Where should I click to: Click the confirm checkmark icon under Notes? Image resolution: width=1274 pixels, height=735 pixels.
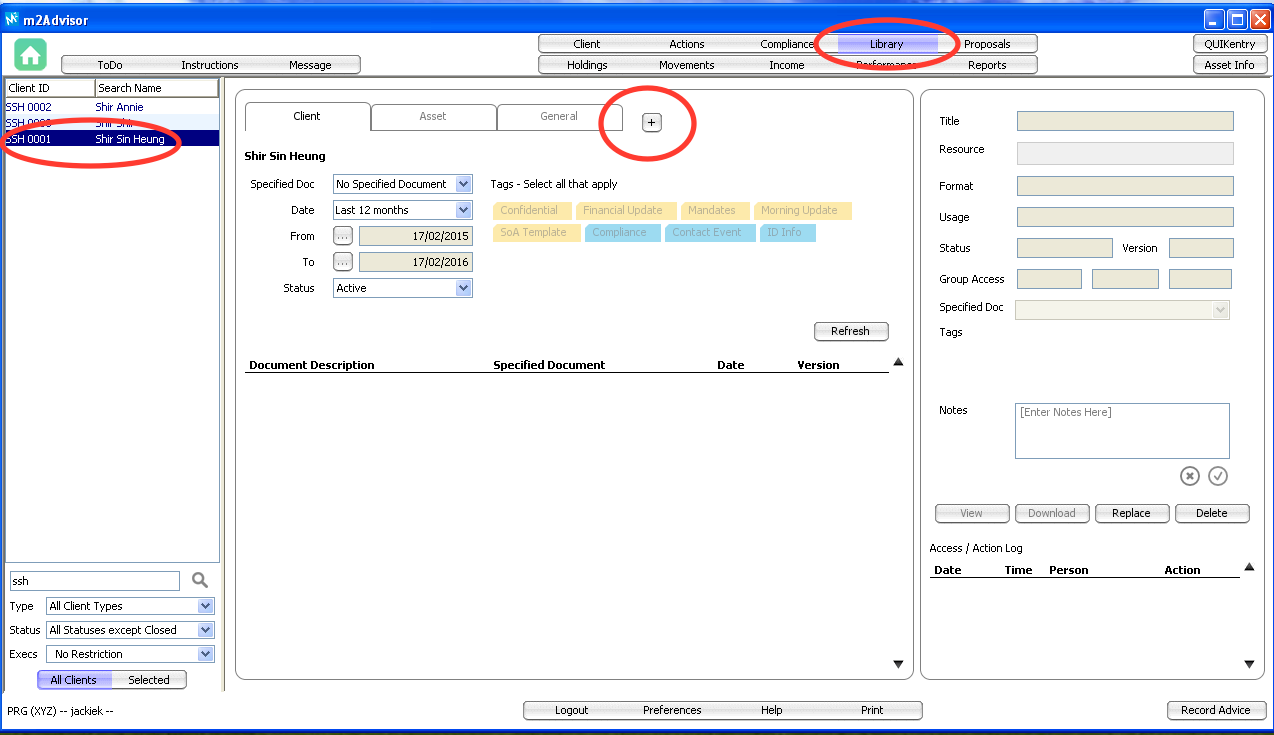click(1217, 476)
